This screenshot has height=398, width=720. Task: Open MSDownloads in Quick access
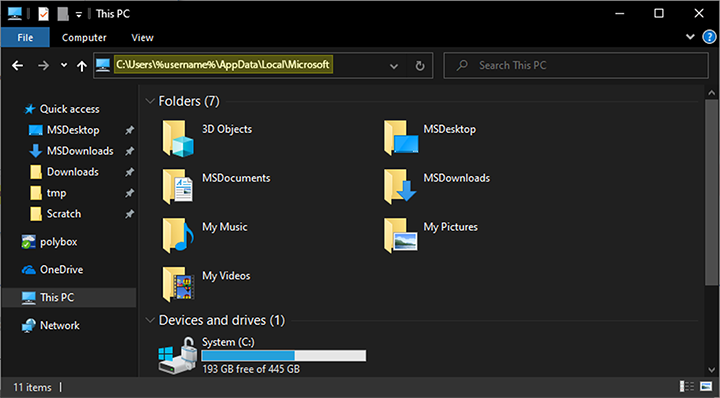click(80, 151)
